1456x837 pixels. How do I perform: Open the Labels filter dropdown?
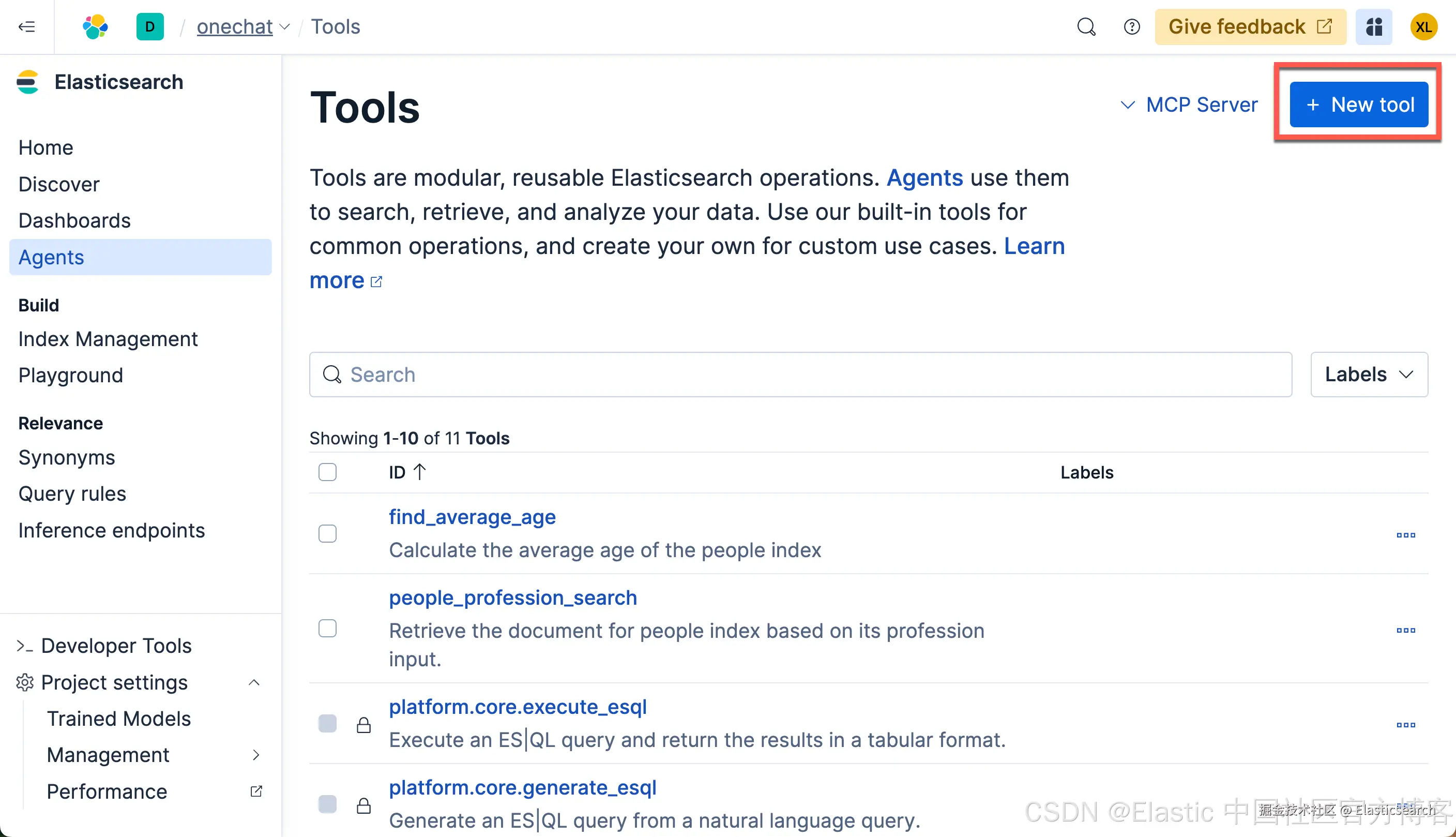(1369, 374)
